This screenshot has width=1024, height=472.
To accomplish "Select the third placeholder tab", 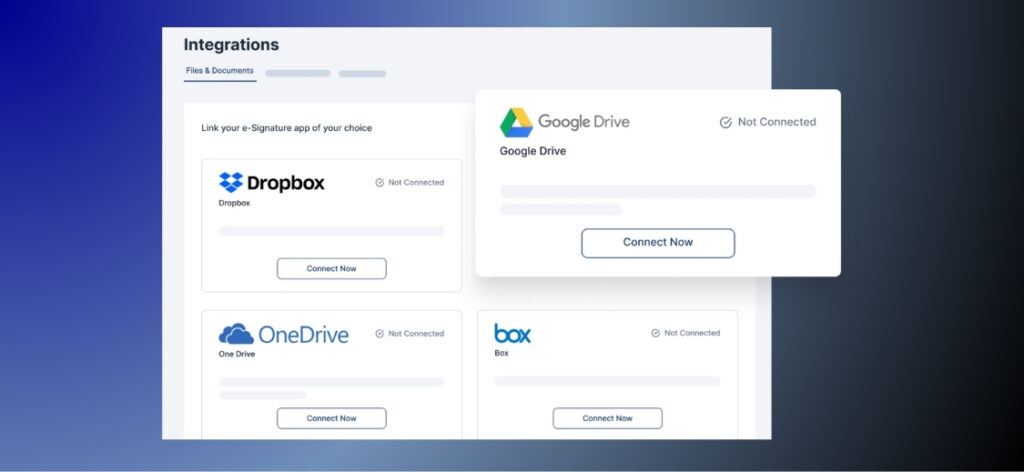I will click(x=362, y=73).
